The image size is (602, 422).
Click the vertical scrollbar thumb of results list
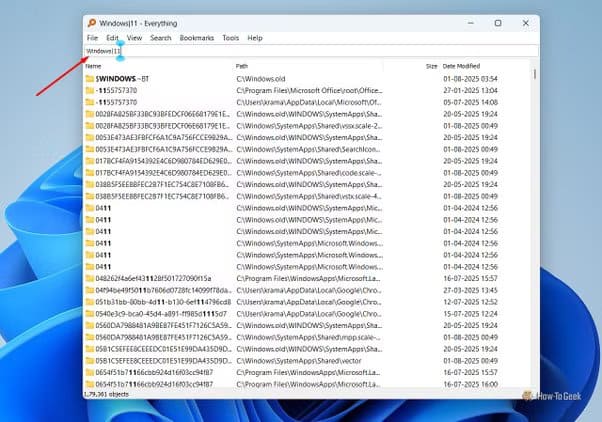[535, 74]
